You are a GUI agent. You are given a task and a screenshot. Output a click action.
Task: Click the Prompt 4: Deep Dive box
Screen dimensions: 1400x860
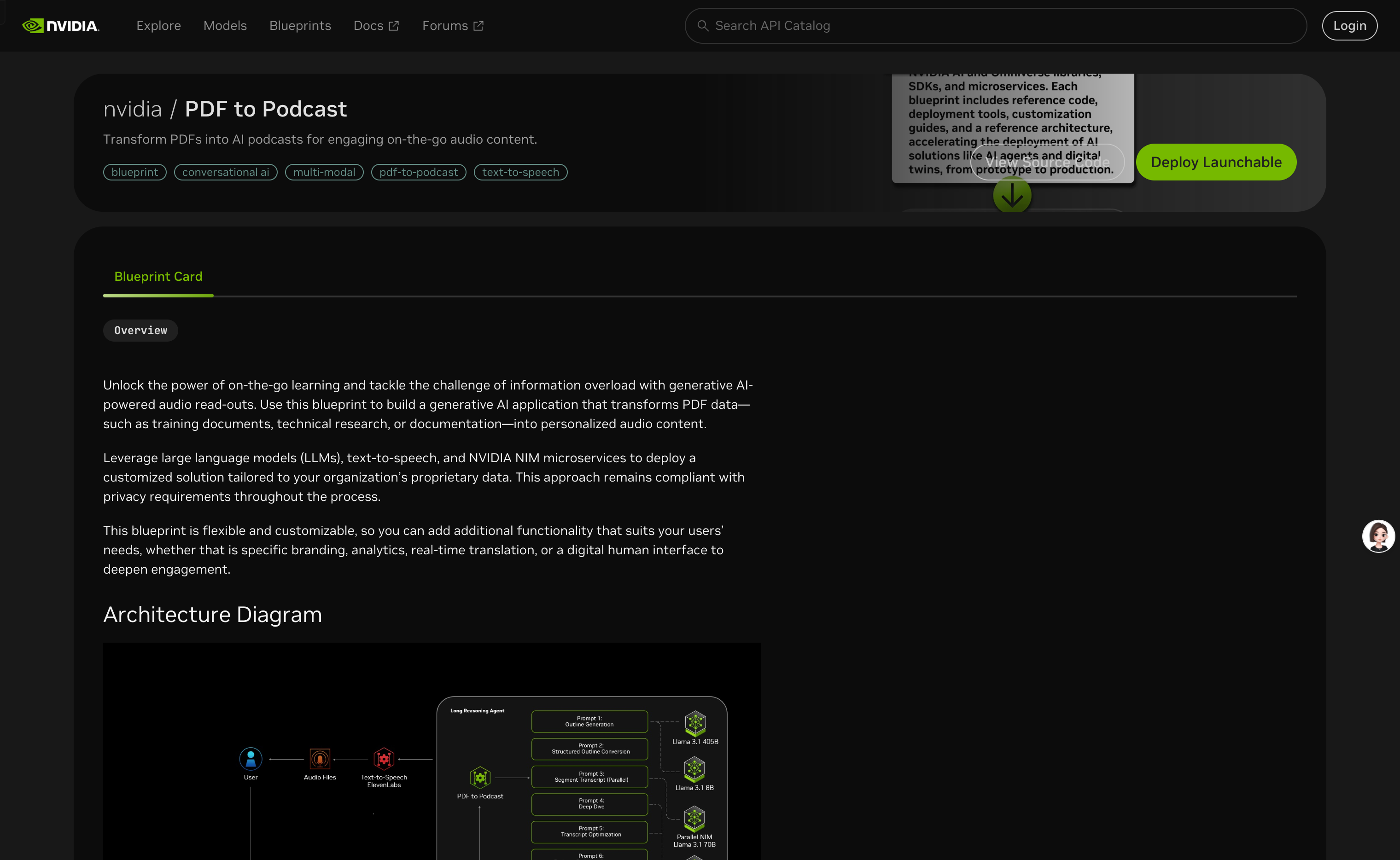[x=589, y=804]
